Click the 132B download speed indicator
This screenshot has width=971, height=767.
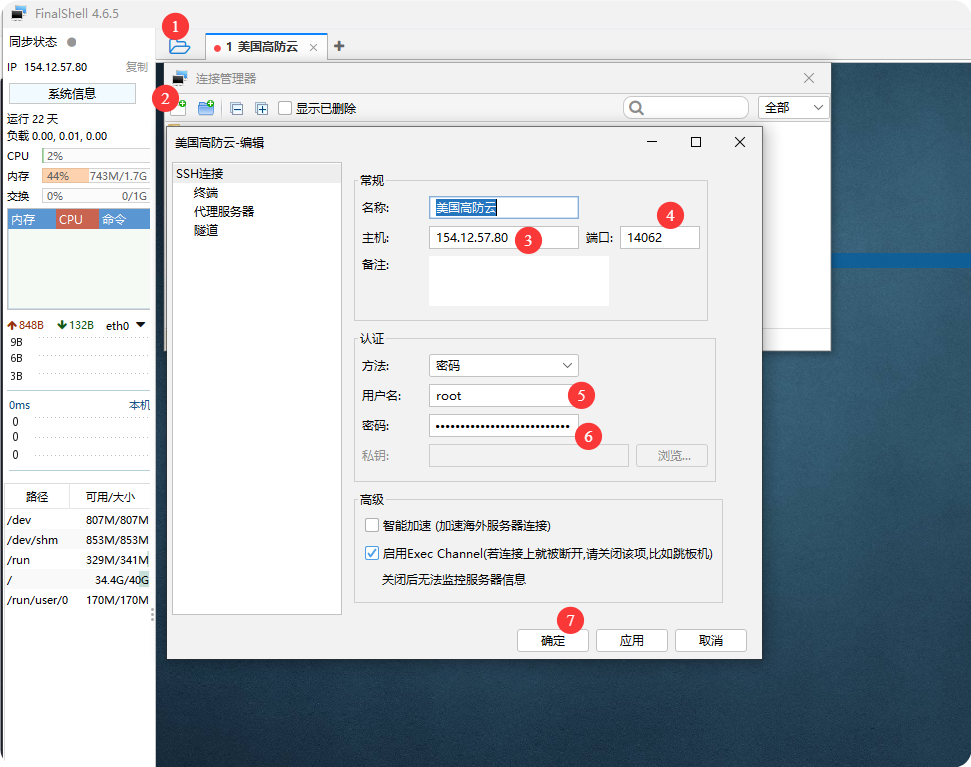click(x=76, y=325)
